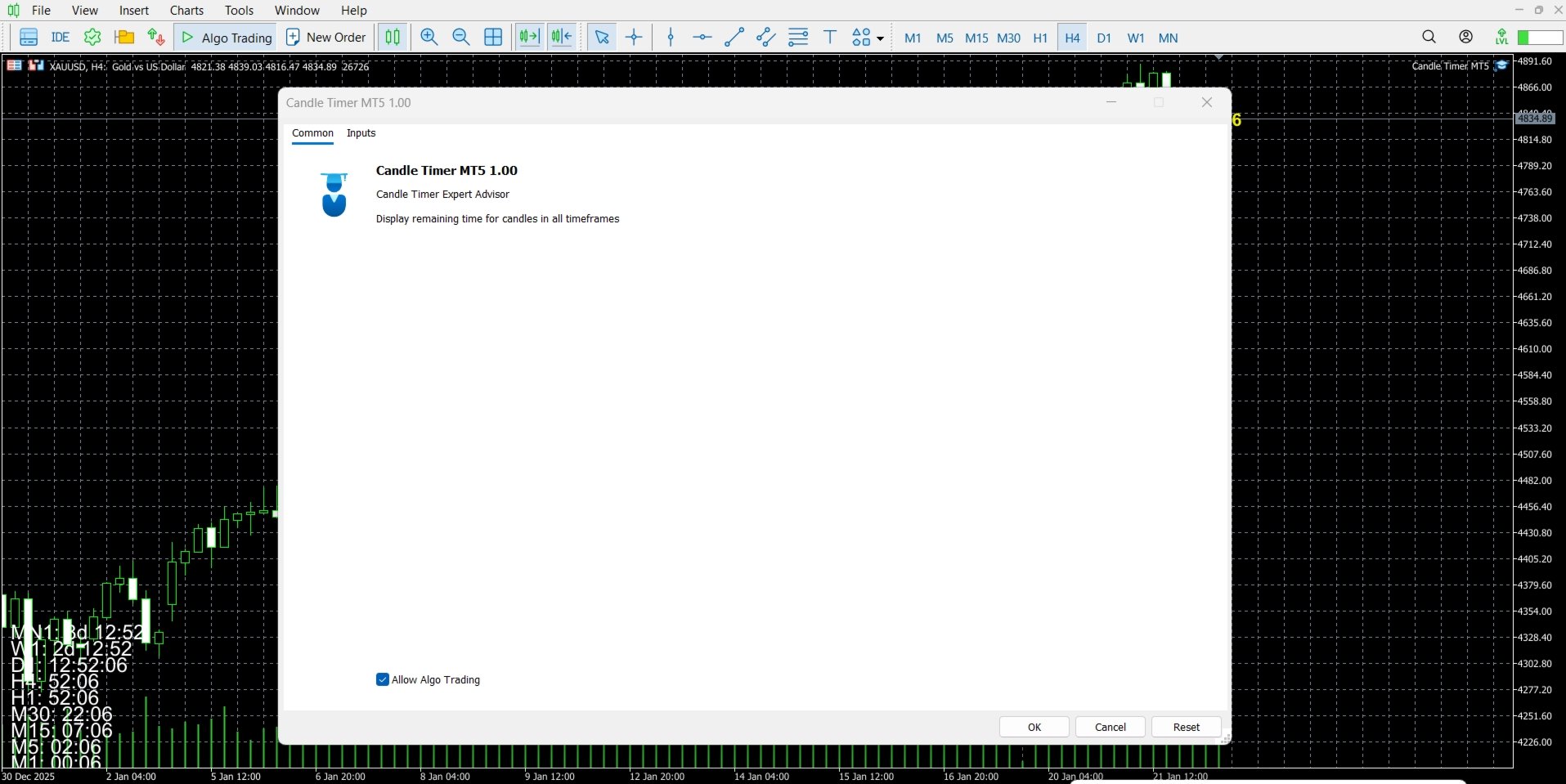Zoom in on the chart

(429, 38)
